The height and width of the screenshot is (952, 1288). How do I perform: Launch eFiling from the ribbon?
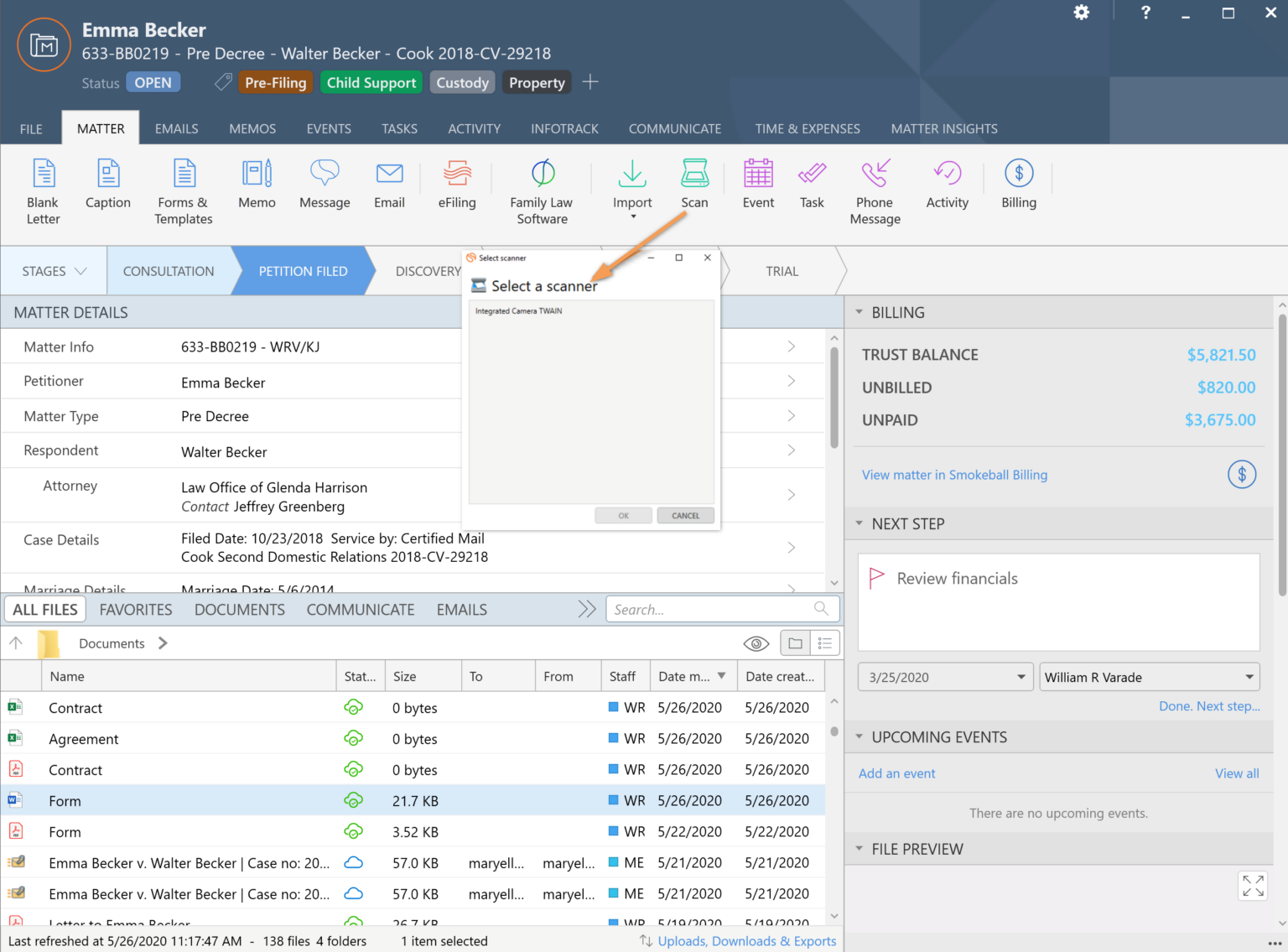pos(457,184)
